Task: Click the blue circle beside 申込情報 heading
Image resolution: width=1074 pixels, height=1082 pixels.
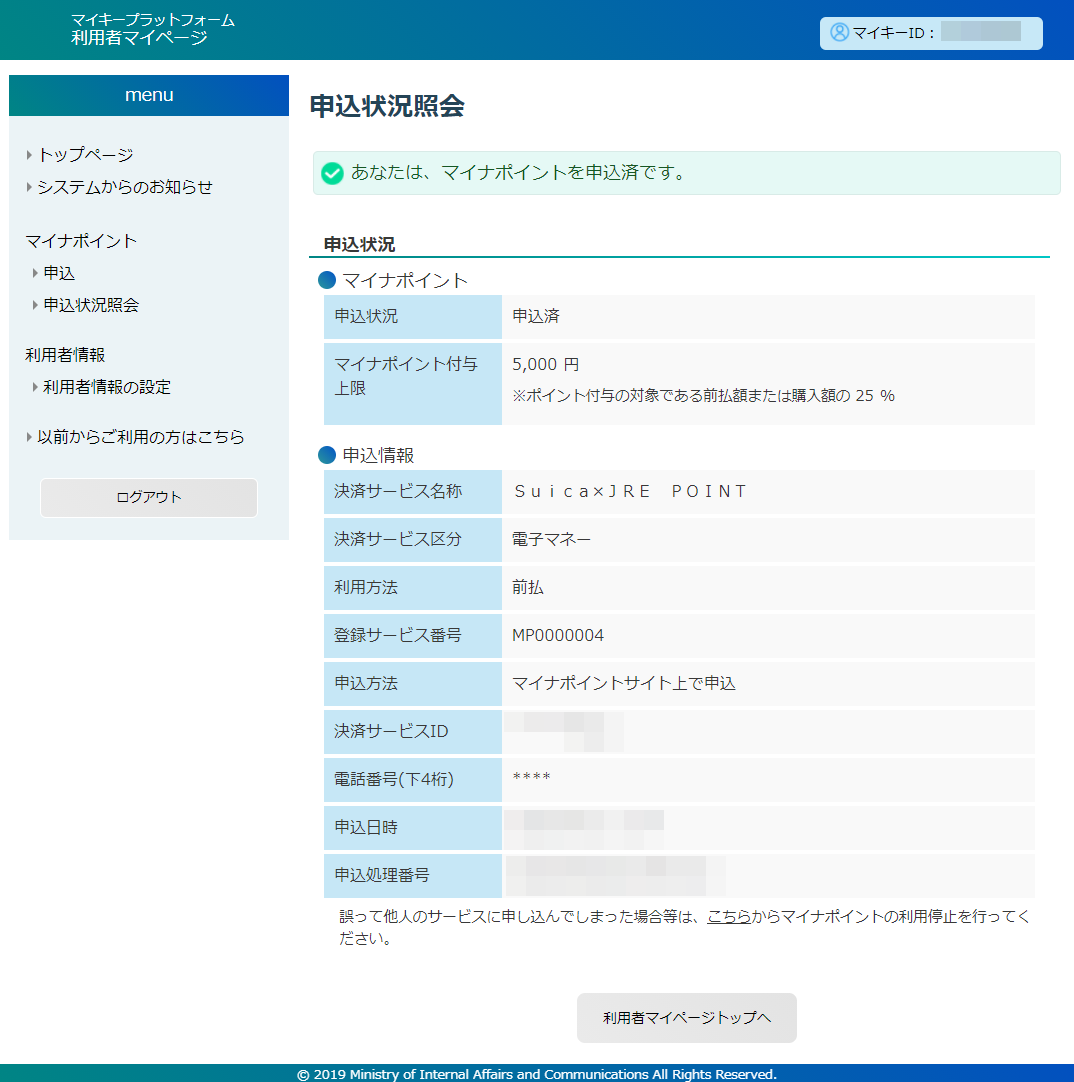Action: (326, 455)
